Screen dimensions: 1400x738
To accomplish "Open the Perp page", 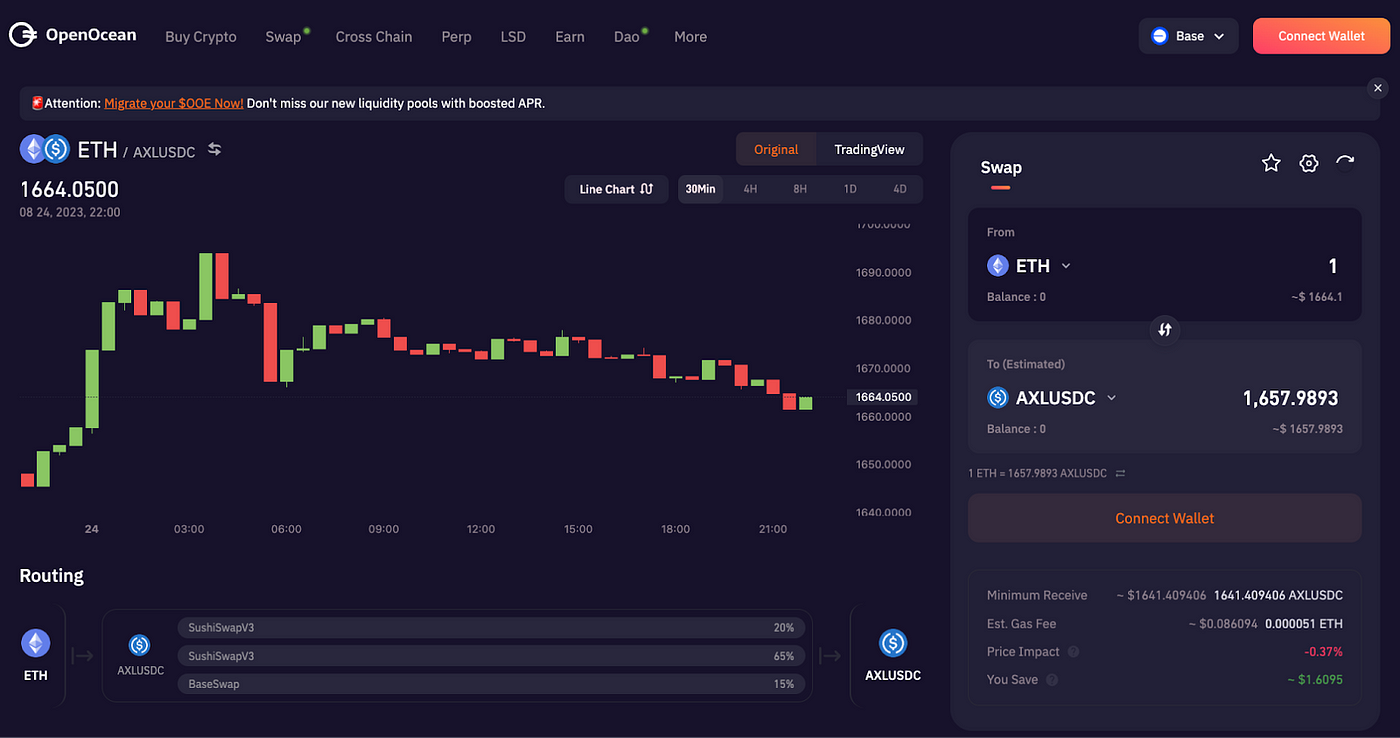I will (456, 36).
